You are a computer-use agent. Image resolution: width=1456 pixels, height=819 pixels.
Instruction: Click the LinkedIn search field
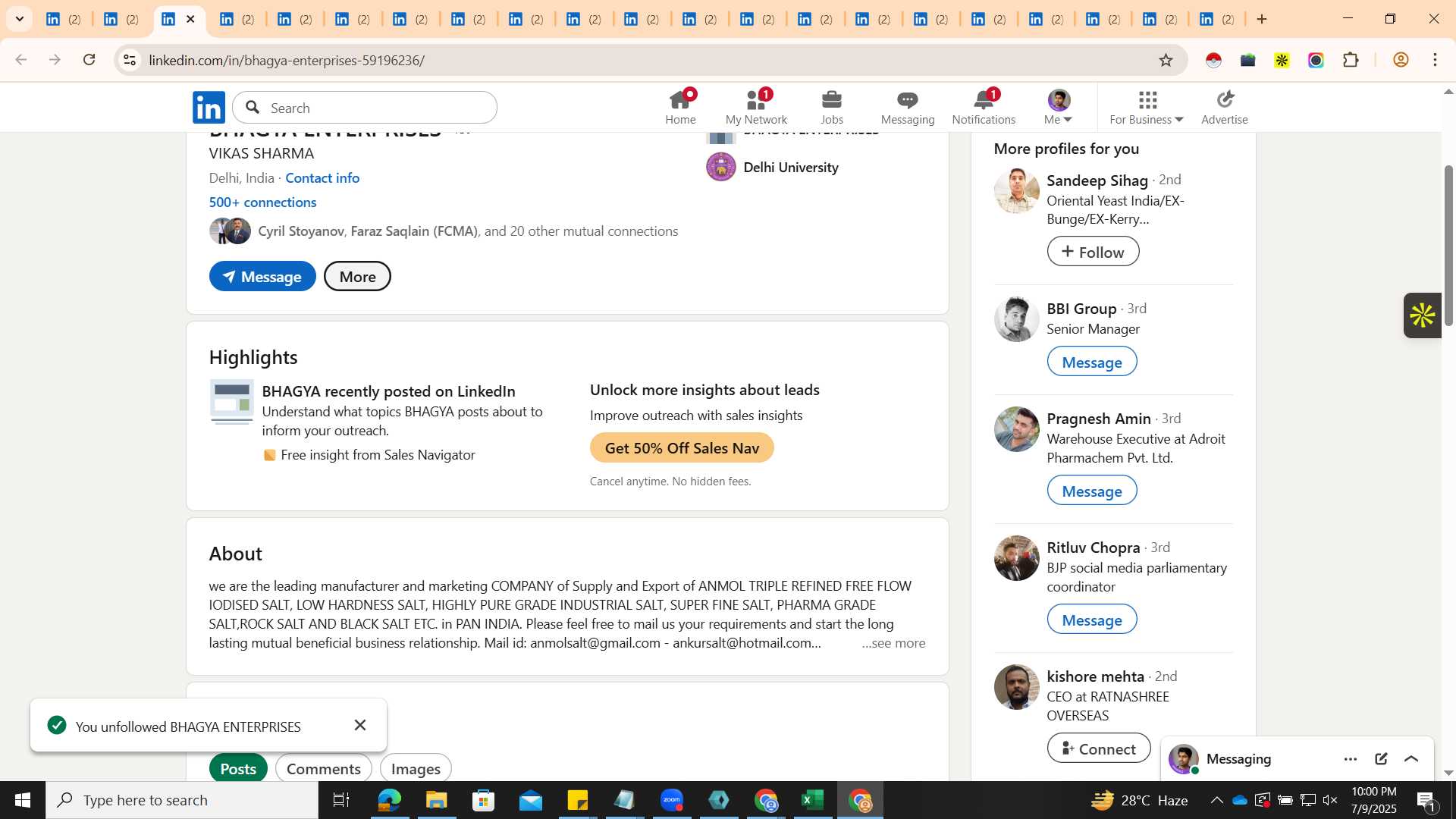(x=365, y=108)
